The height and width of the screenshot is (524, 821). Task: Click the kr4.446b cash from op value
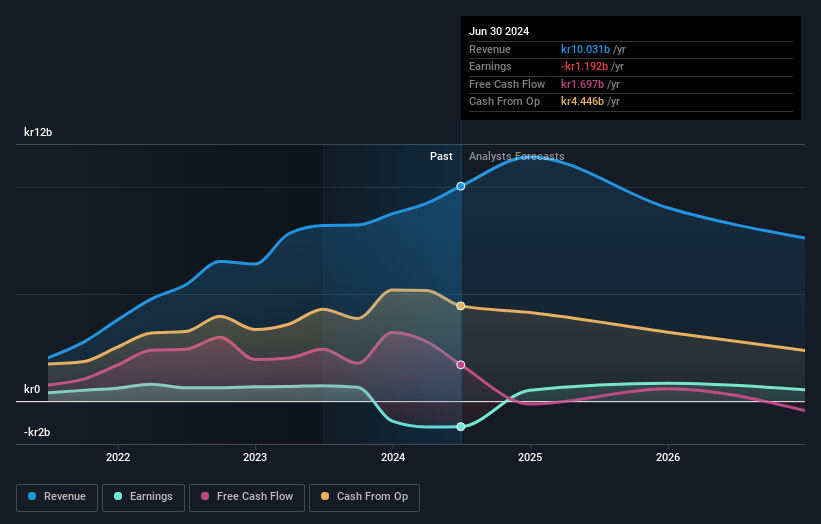pyautogui.click(x=582, y=102)
